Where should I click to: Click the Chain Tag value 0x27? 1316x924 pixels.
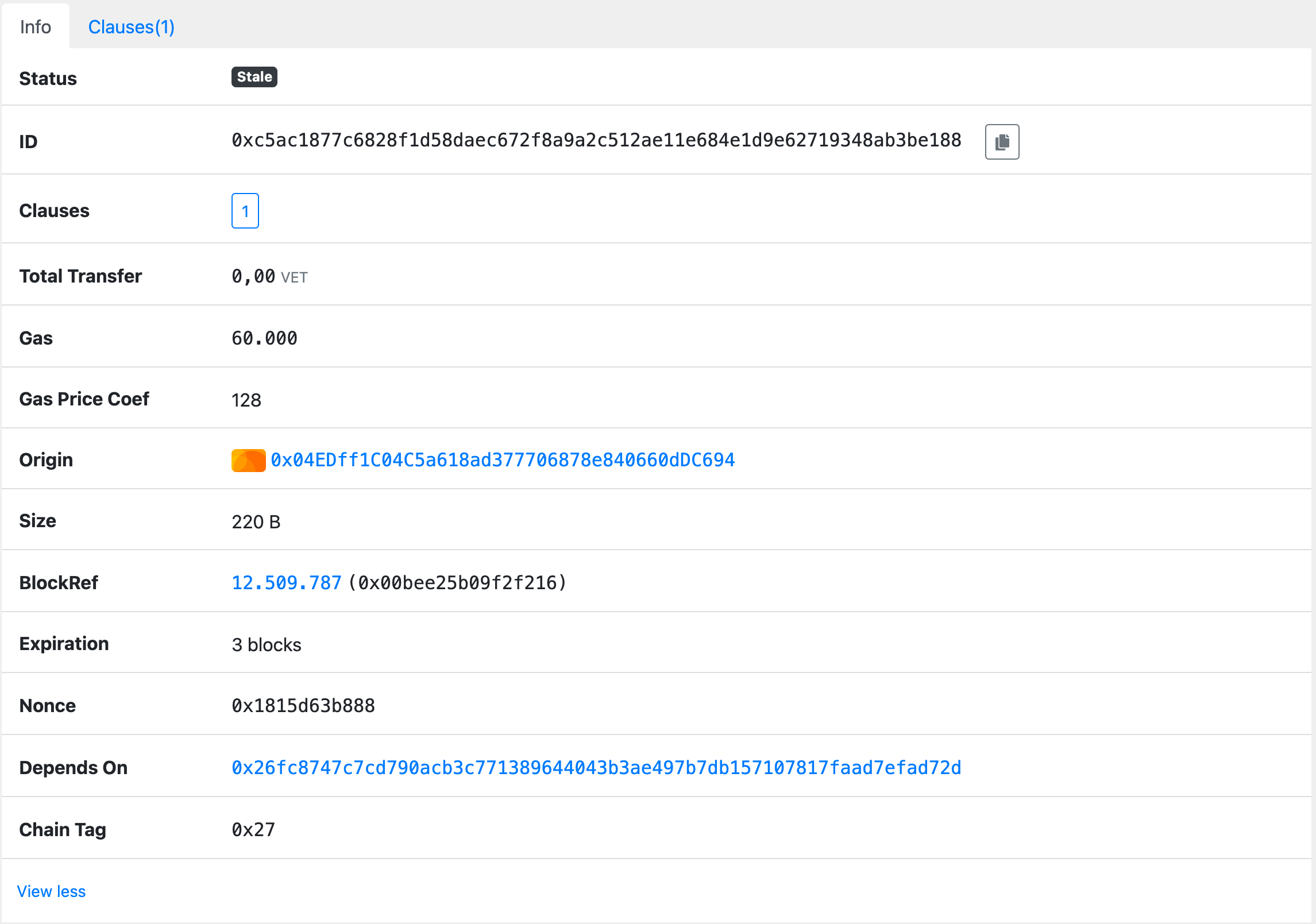click(253, 830)
